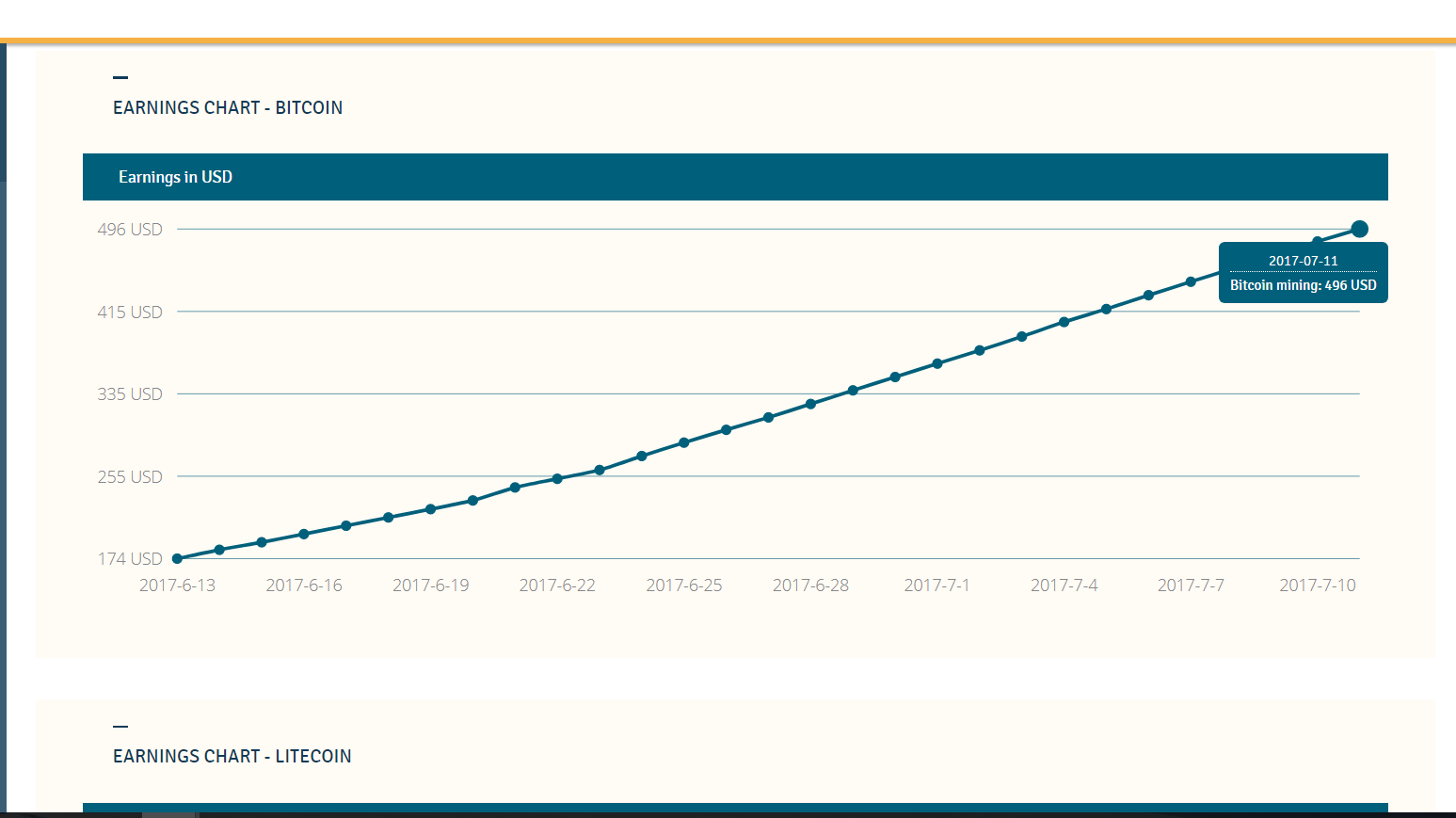Click the '174 USD' axis label
Screen dimensions: 1456x818
pos(130,559)
